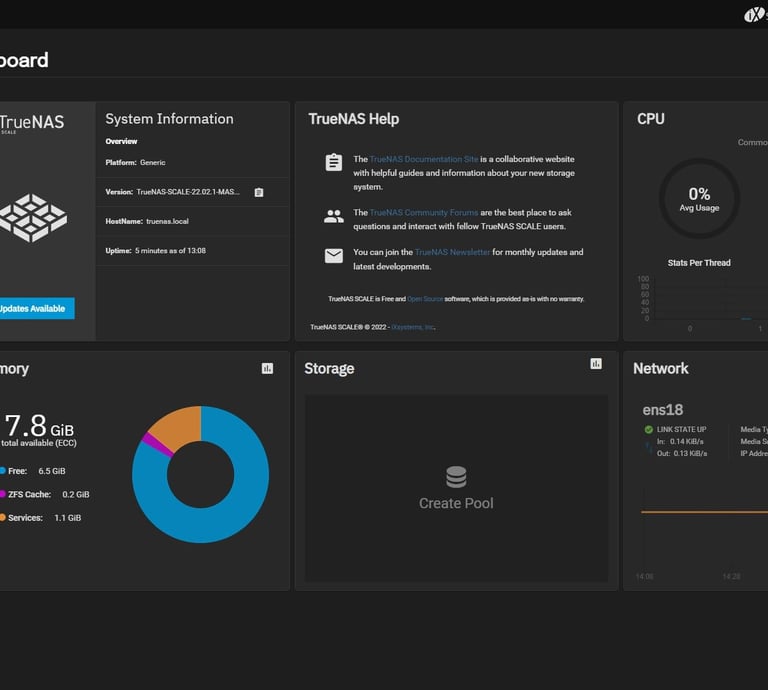Viewport: 768px width, 690px height.
Task: Open the TrueNAS Documentation Site link
Action: [424, 159]
